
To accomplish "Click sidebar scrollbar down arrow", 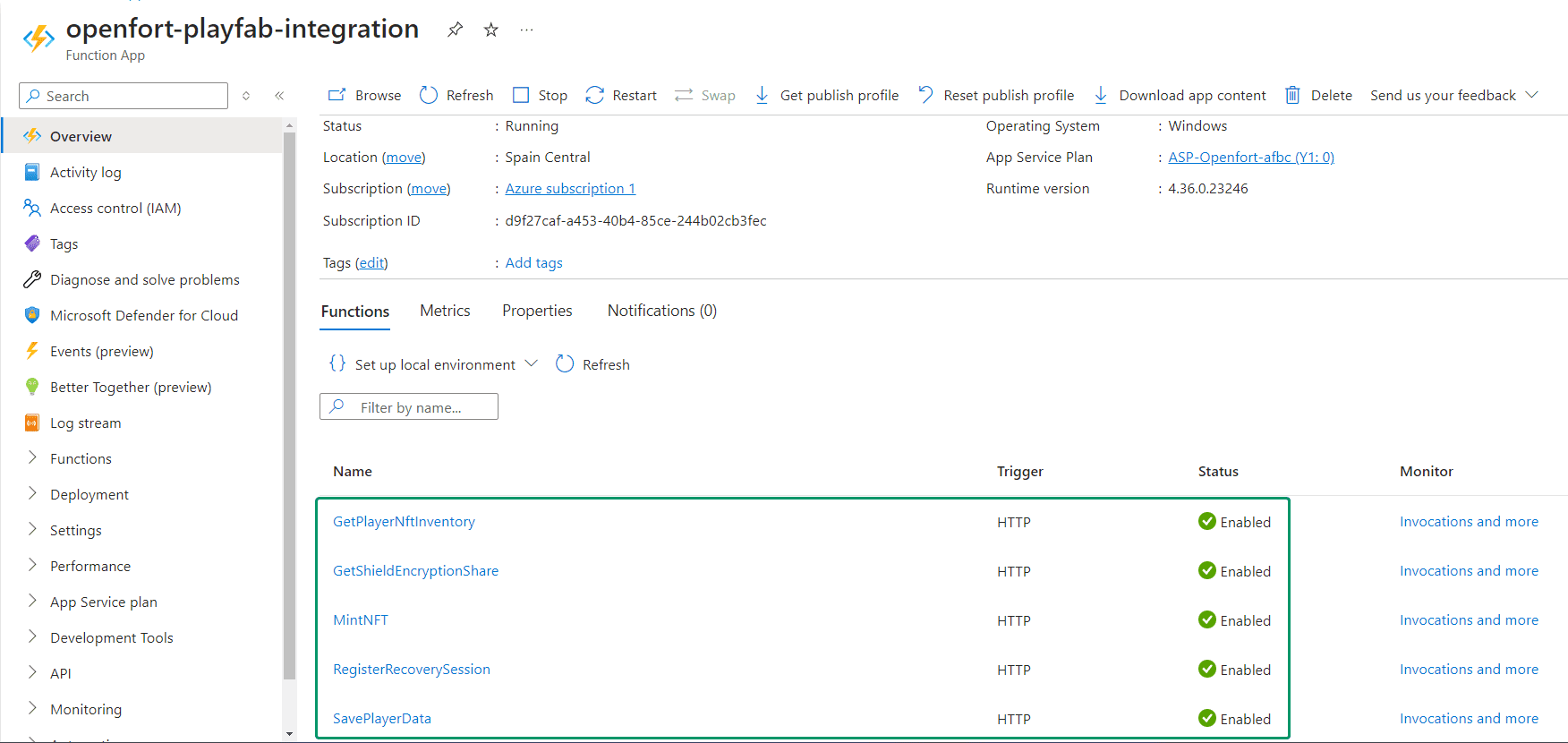I will [x=289, y=734].
